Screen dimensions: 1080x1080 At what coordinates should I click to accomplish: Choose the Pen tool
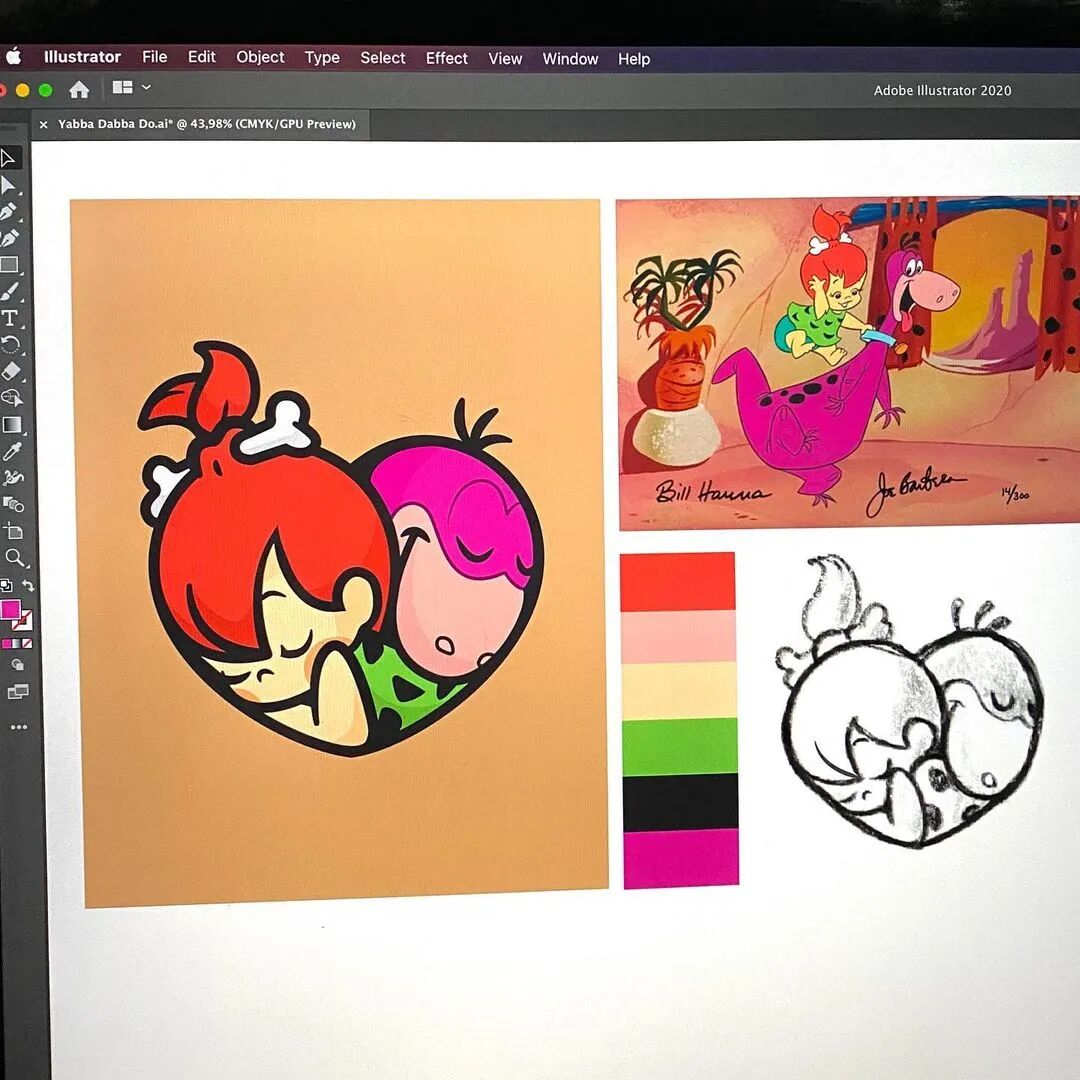click(9, 212)
